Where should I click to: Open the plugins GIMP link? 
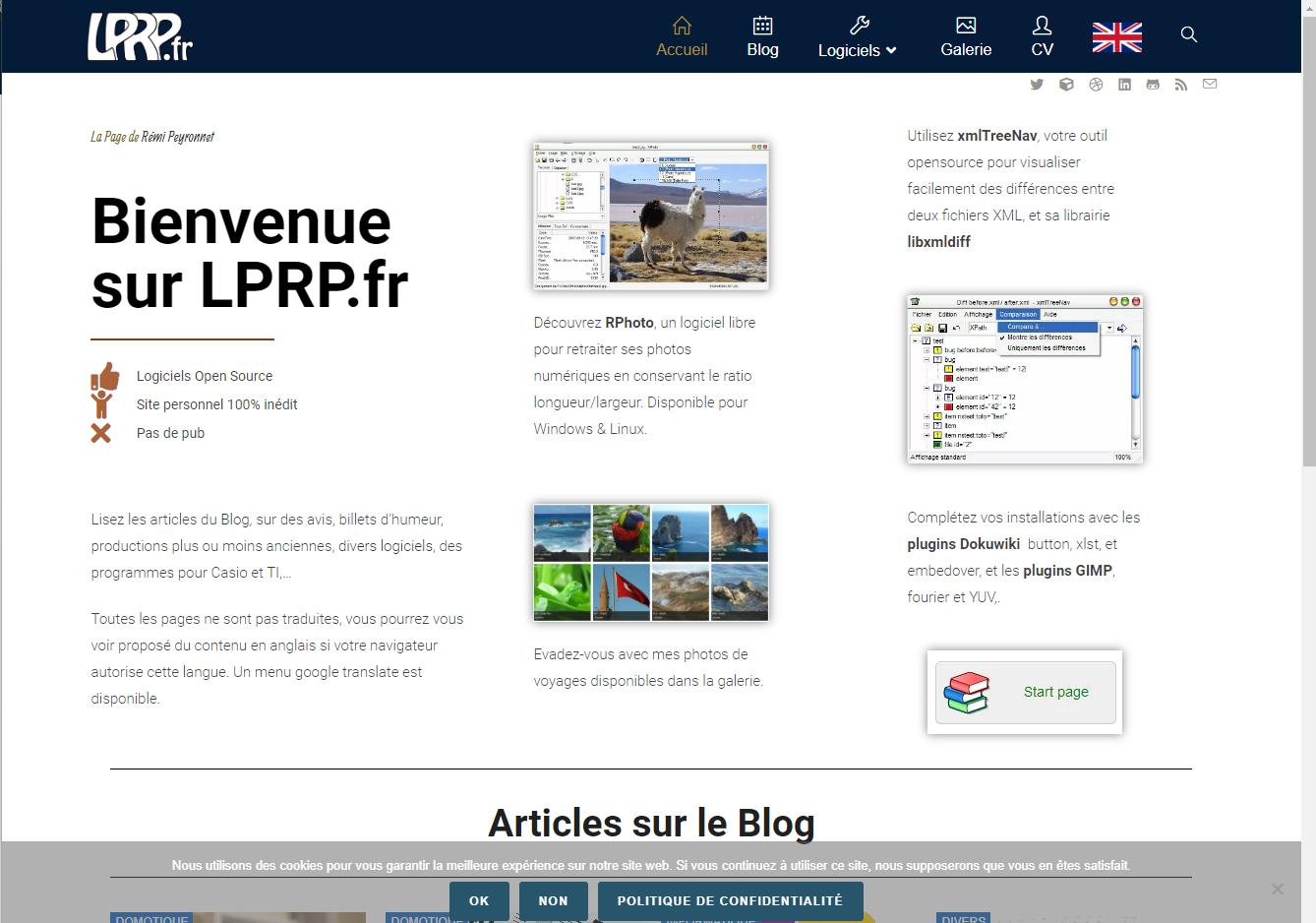pyautogui.click(x=1068, y=571)
